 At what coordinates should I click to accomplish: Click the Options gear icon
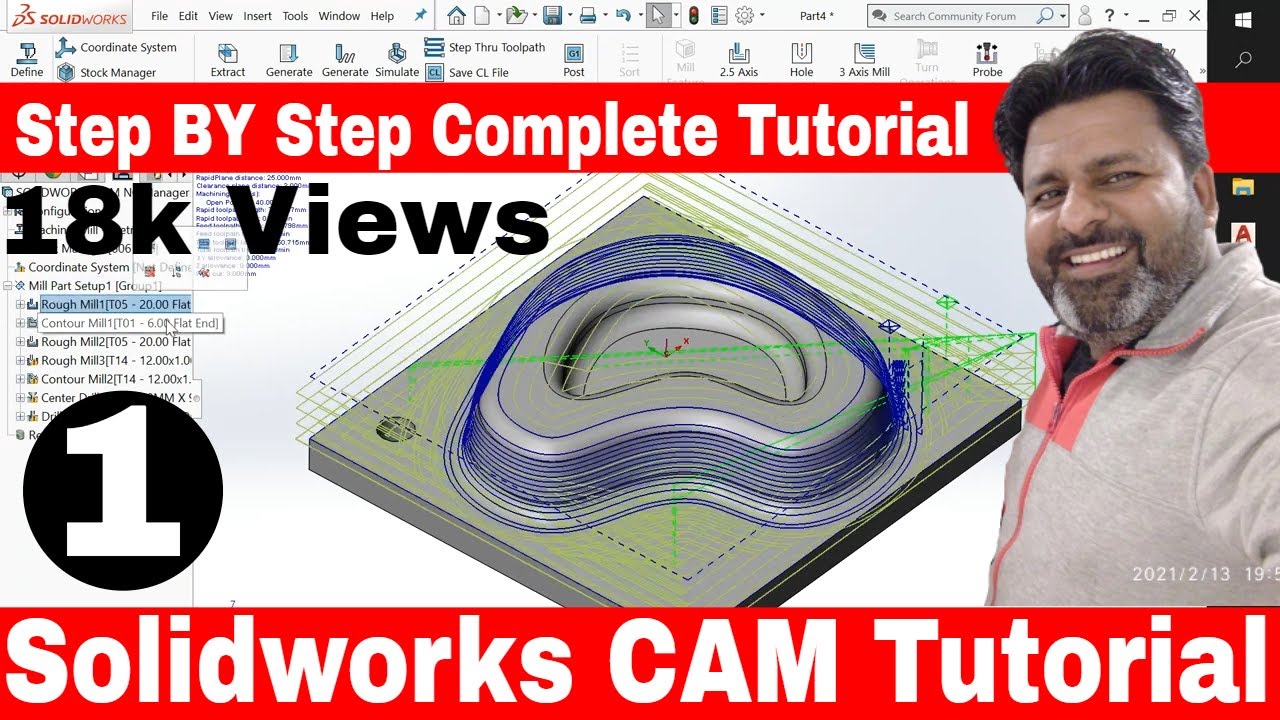pyautogui.click(x=745, y=15)
